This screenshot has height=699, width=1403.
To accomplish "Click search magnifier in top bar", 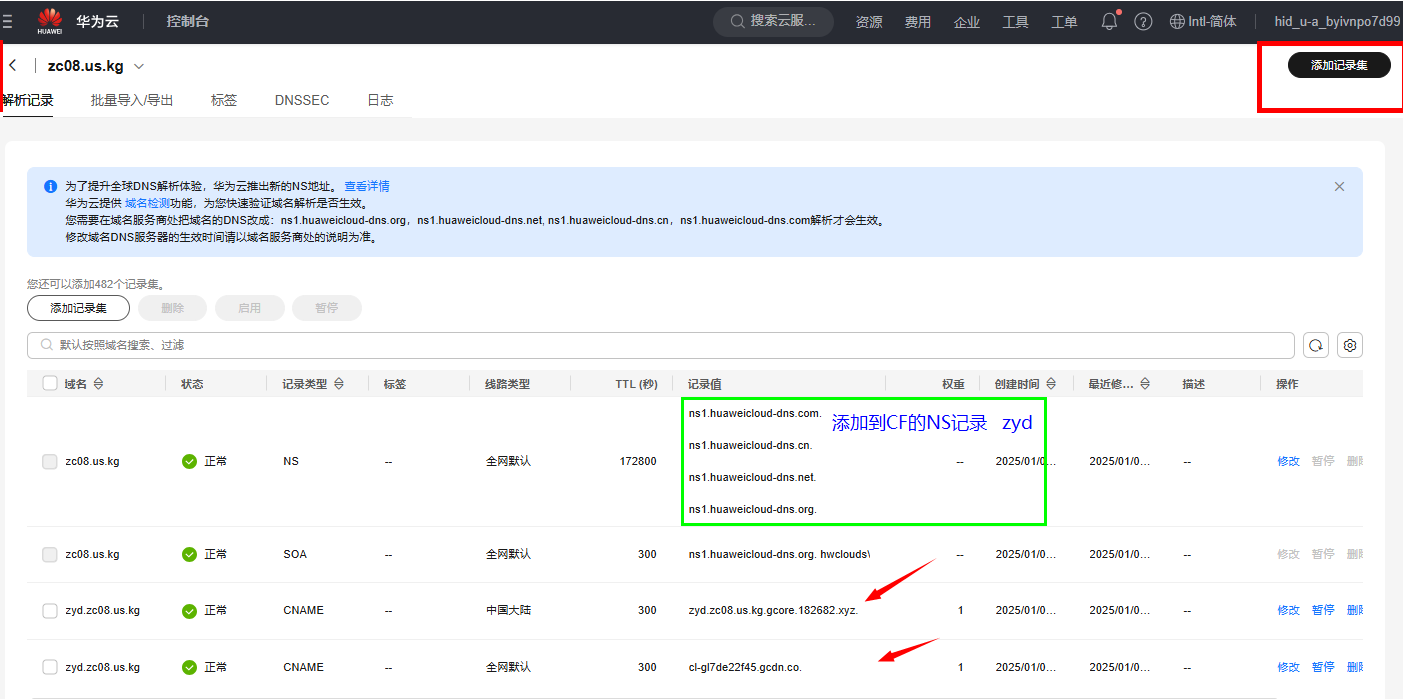I will pos(737,21).
